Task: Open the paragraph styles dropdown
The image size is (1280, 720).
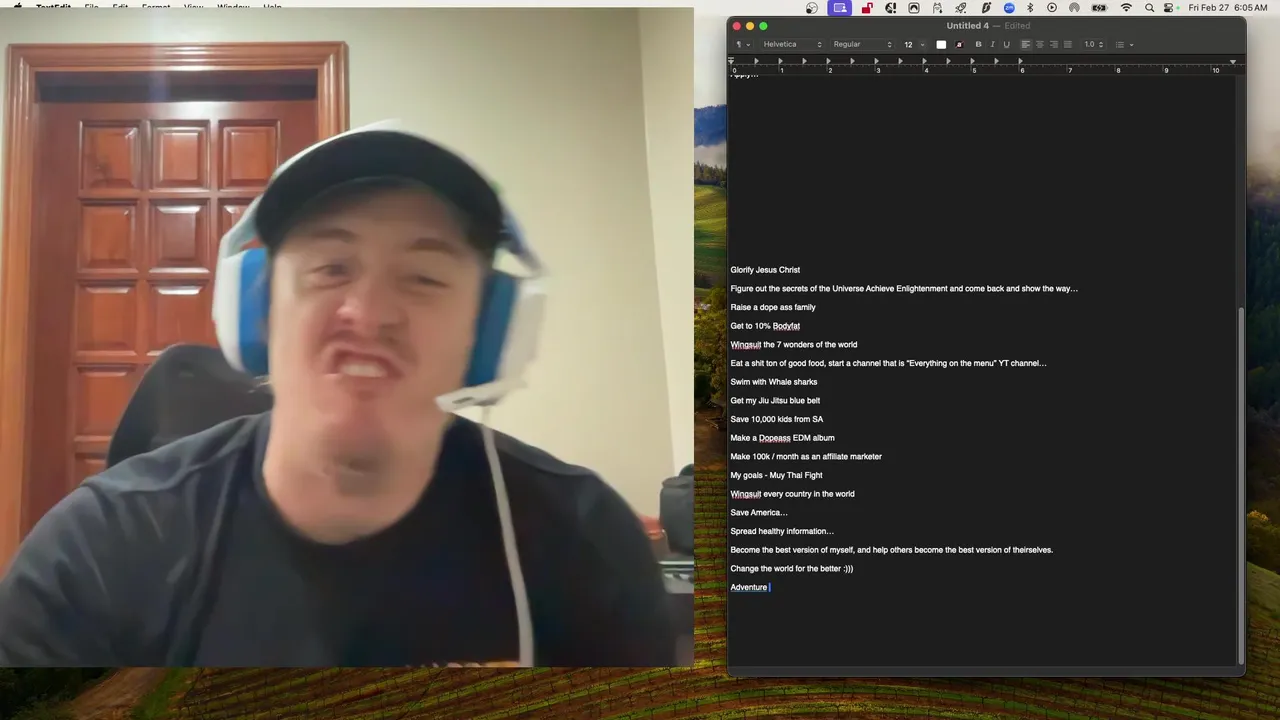Action: click(743, 44)
